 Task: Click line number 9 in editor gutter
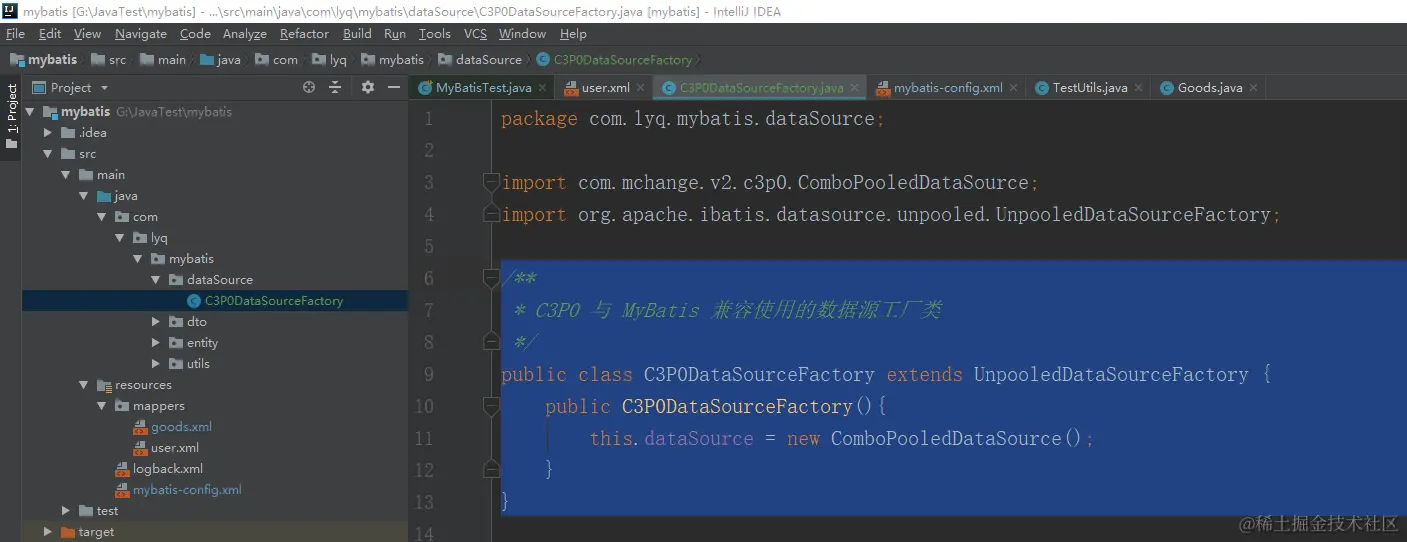(428, 374)
